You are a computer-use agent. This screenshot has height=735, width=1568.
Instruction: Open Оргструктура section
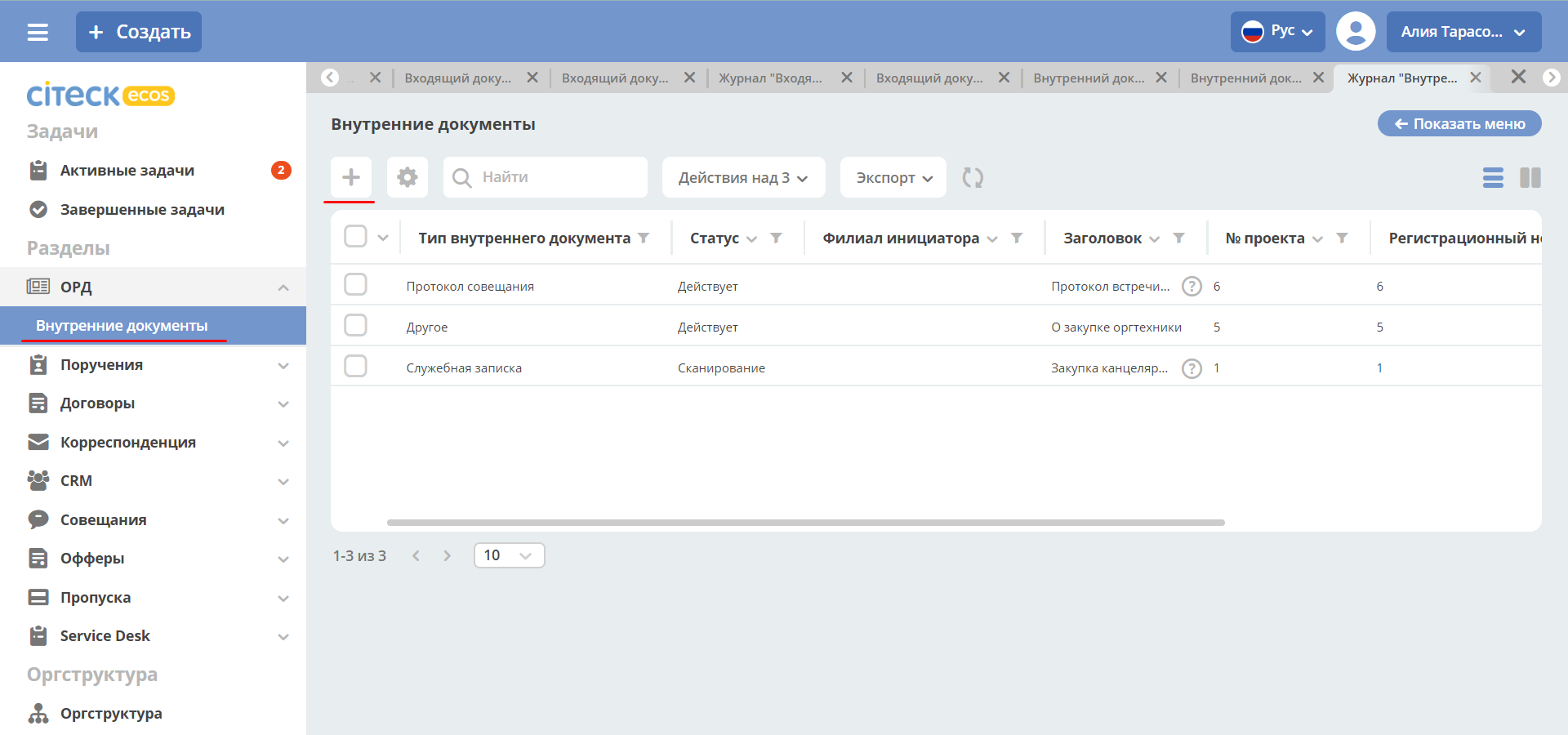tap(111, 713)
